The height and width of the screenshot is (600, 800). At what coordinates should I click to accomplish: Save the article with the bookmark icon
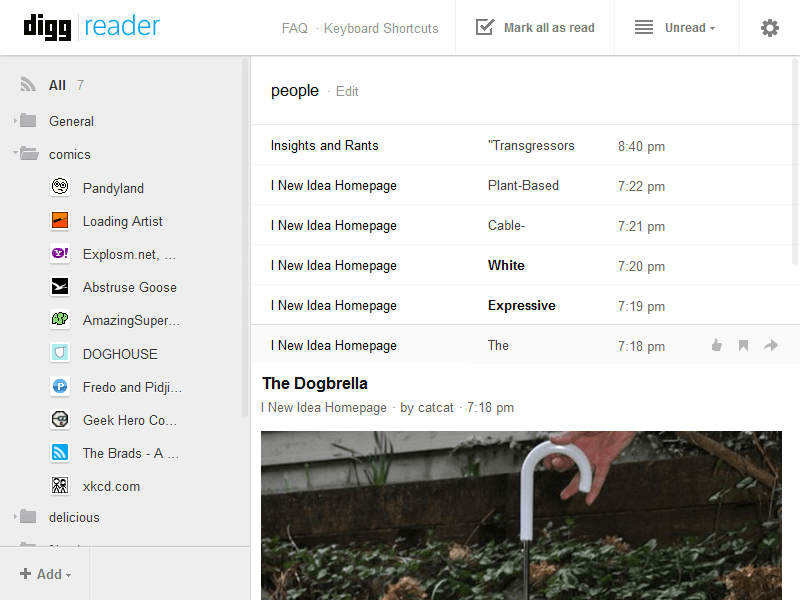pos(743,345)
